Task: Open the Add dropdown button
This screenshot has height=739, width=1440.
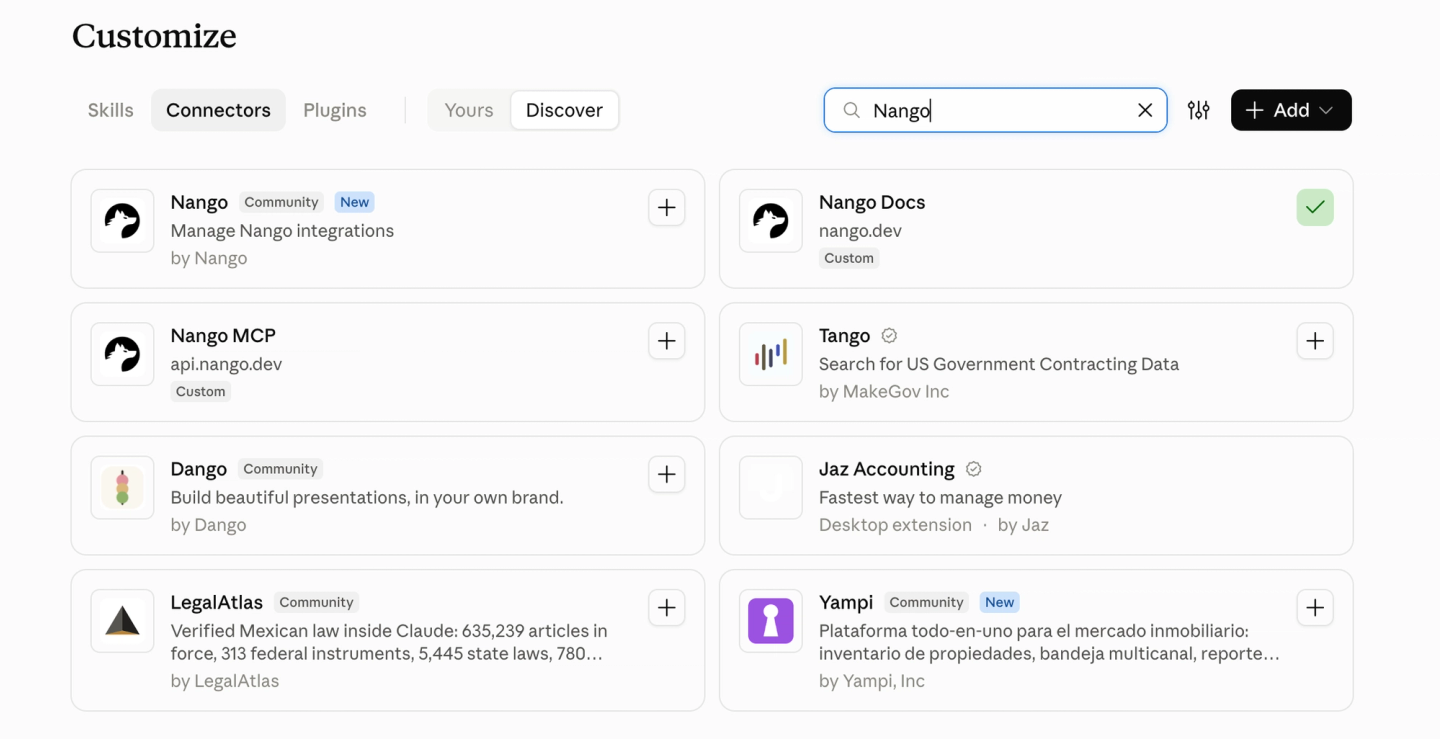Action: click(1291, 110)
